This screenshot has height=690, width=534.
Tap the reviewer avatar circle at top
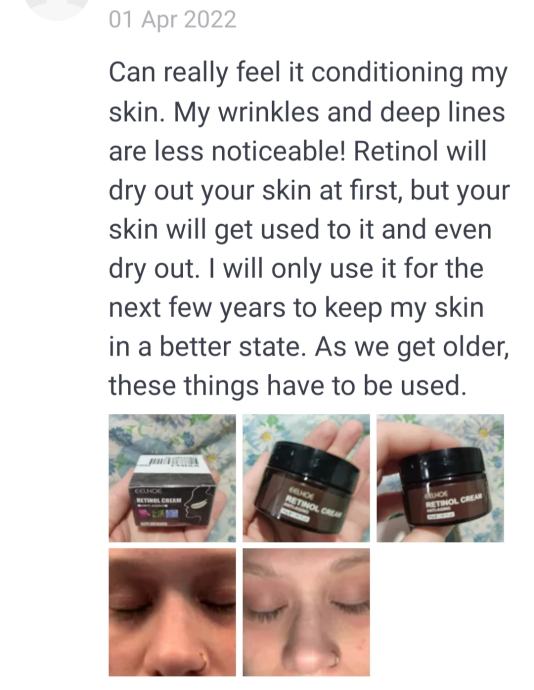point(56,7)
